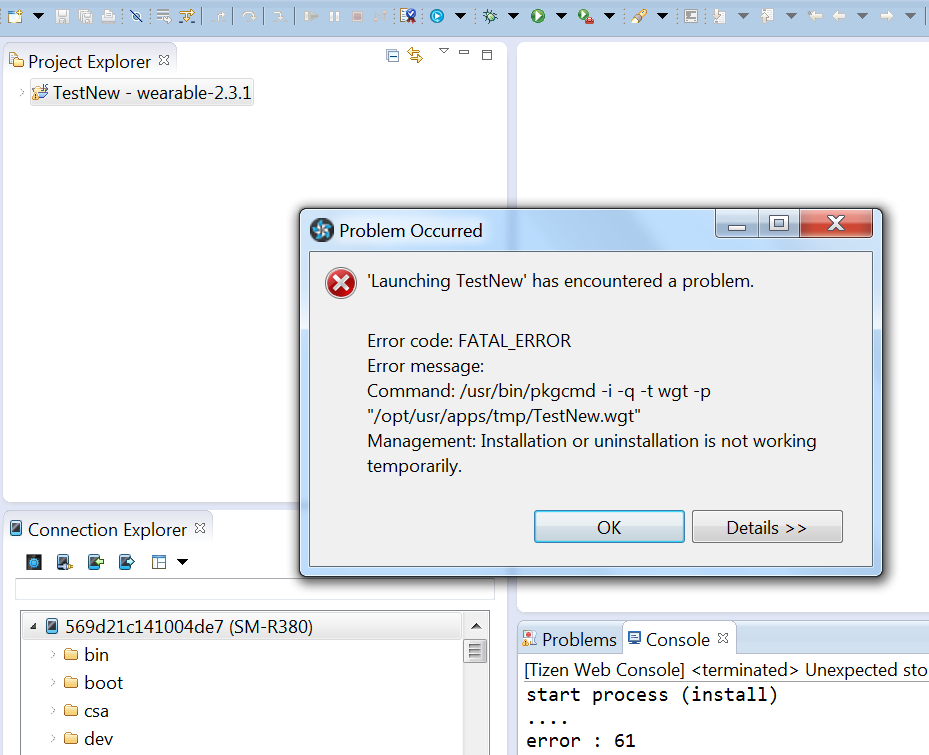Open the Connection Explorer layout dropdown arrow
Image resolution: width=929 pixels, height=755 pixels.
182,562
